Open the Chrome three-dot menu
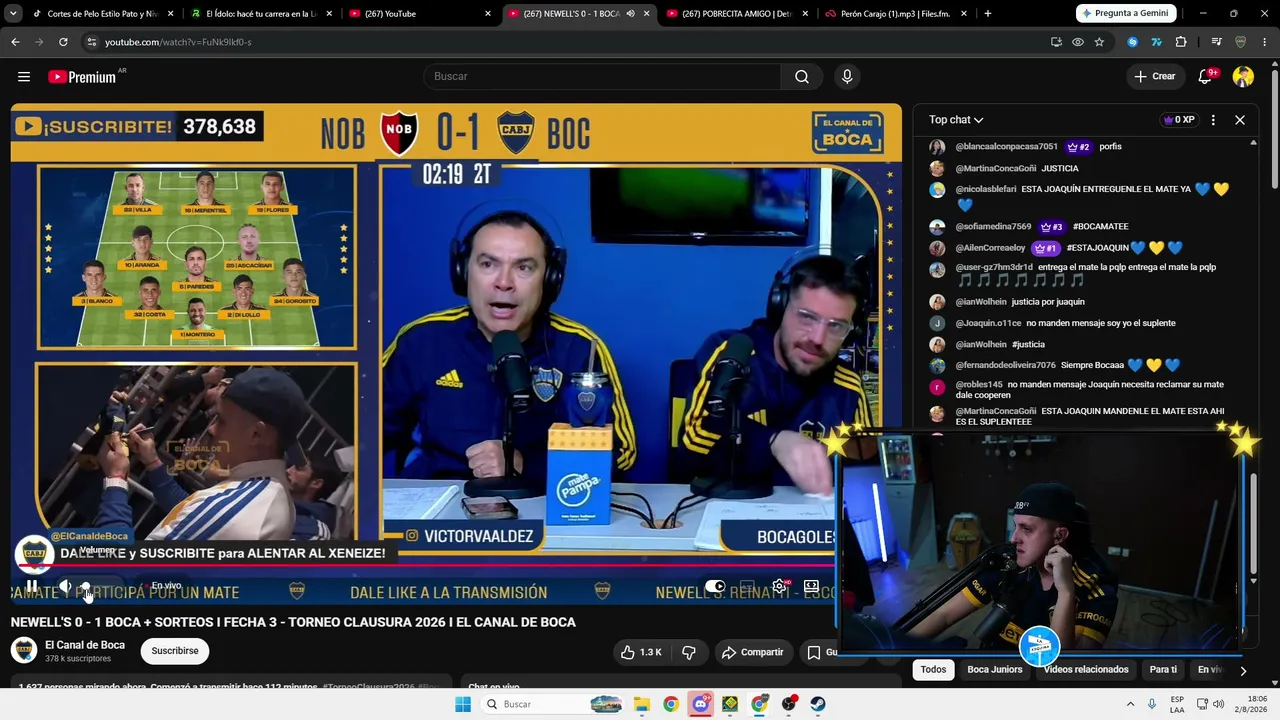Image resolution: width=1280 pixels, height=720 pixels. click(x=1266, y=42)
